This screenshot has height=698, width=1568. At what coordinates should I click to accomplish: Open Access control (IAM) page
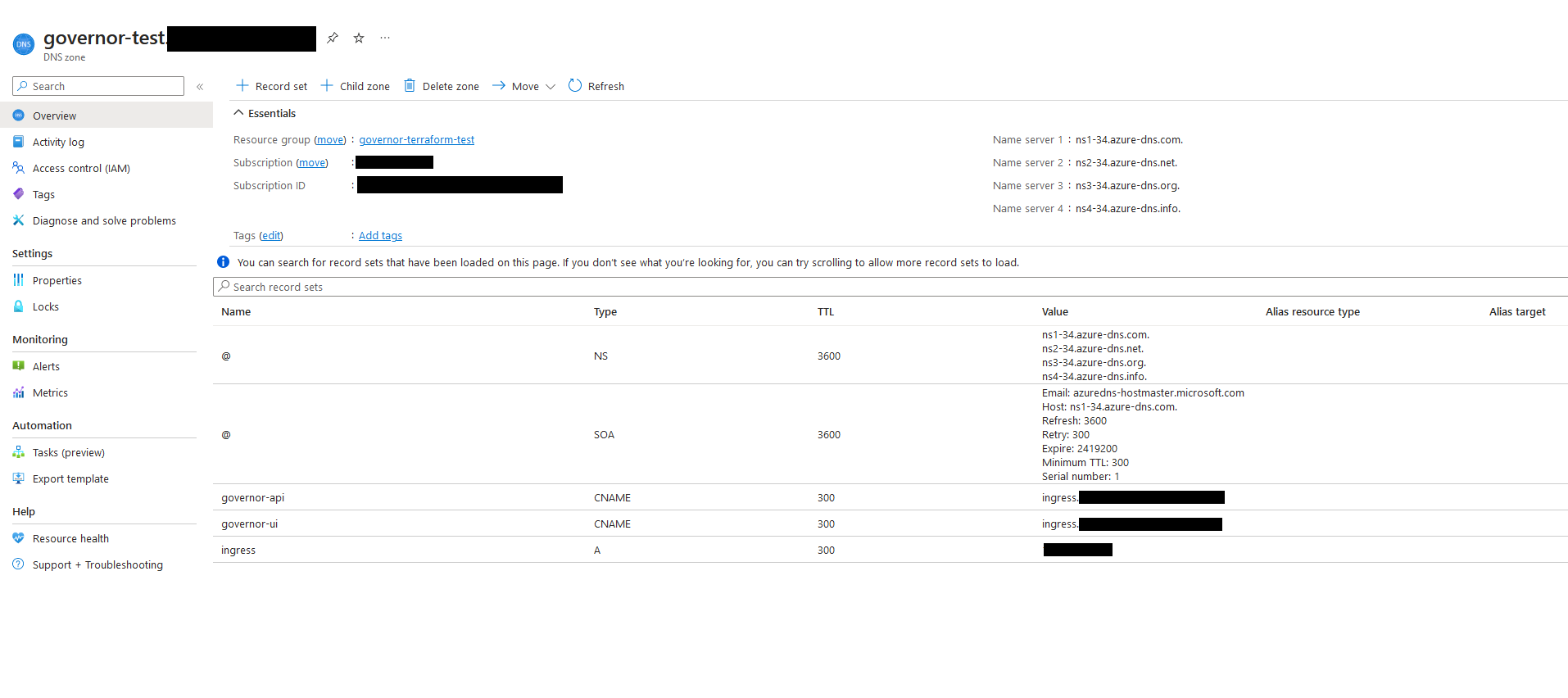(x=81, y=168)
